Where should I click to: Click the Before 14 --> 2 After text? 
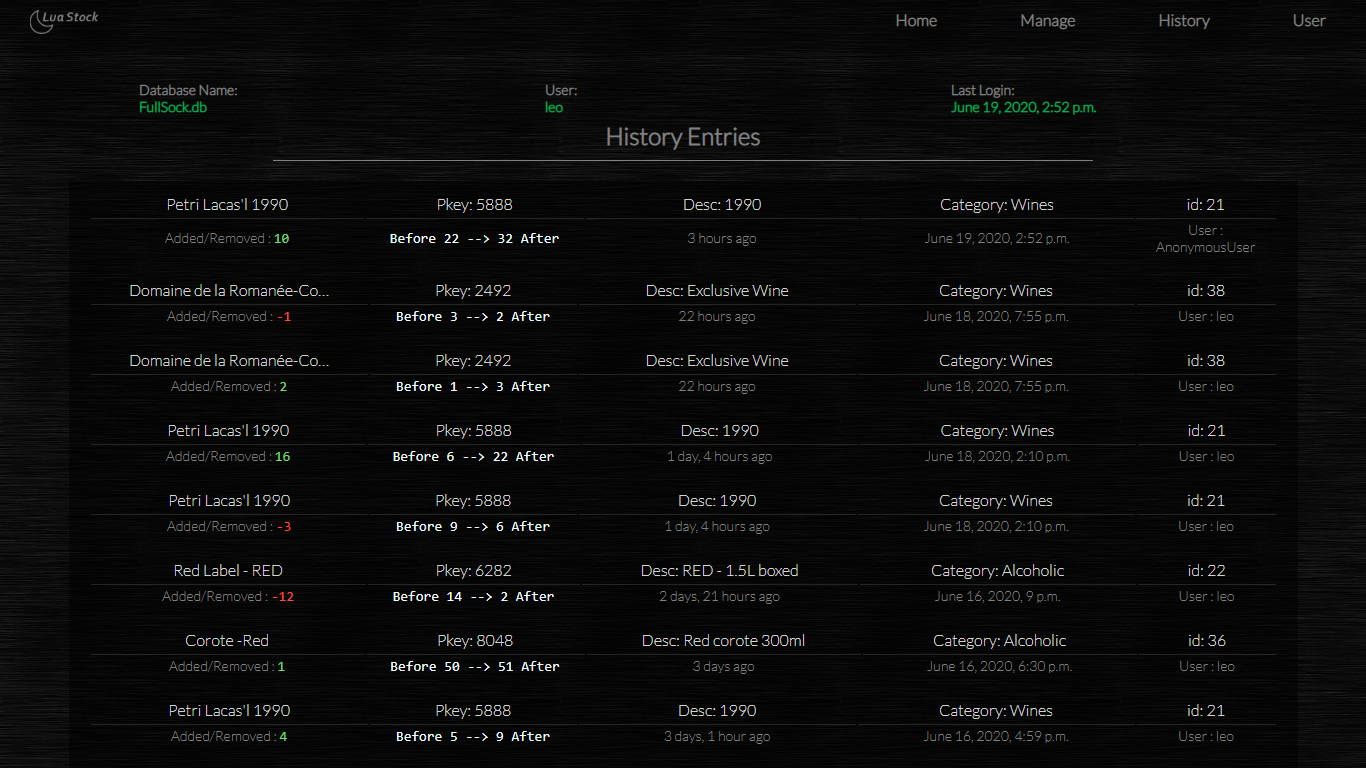(x=474, y=597)
